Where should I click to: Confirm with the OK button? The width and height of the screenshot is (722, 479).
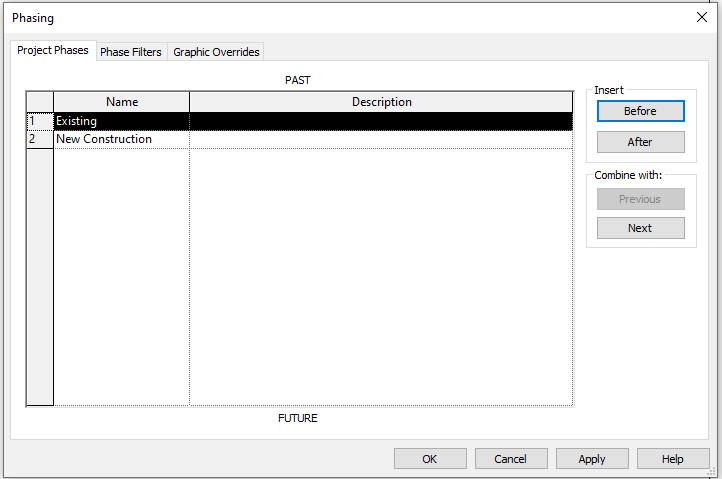point(430,459)
